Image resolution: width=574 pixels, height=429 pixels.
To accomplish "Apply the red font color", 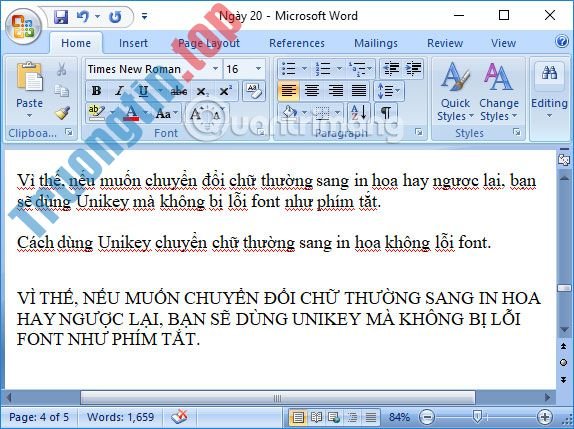I will click(x=131, y=113).
